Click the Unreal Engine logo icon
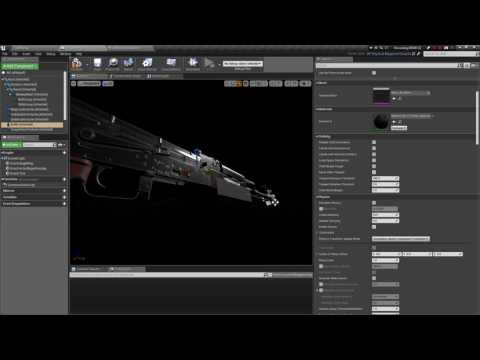Screen dimensions: 480x360 click(3, 48)
